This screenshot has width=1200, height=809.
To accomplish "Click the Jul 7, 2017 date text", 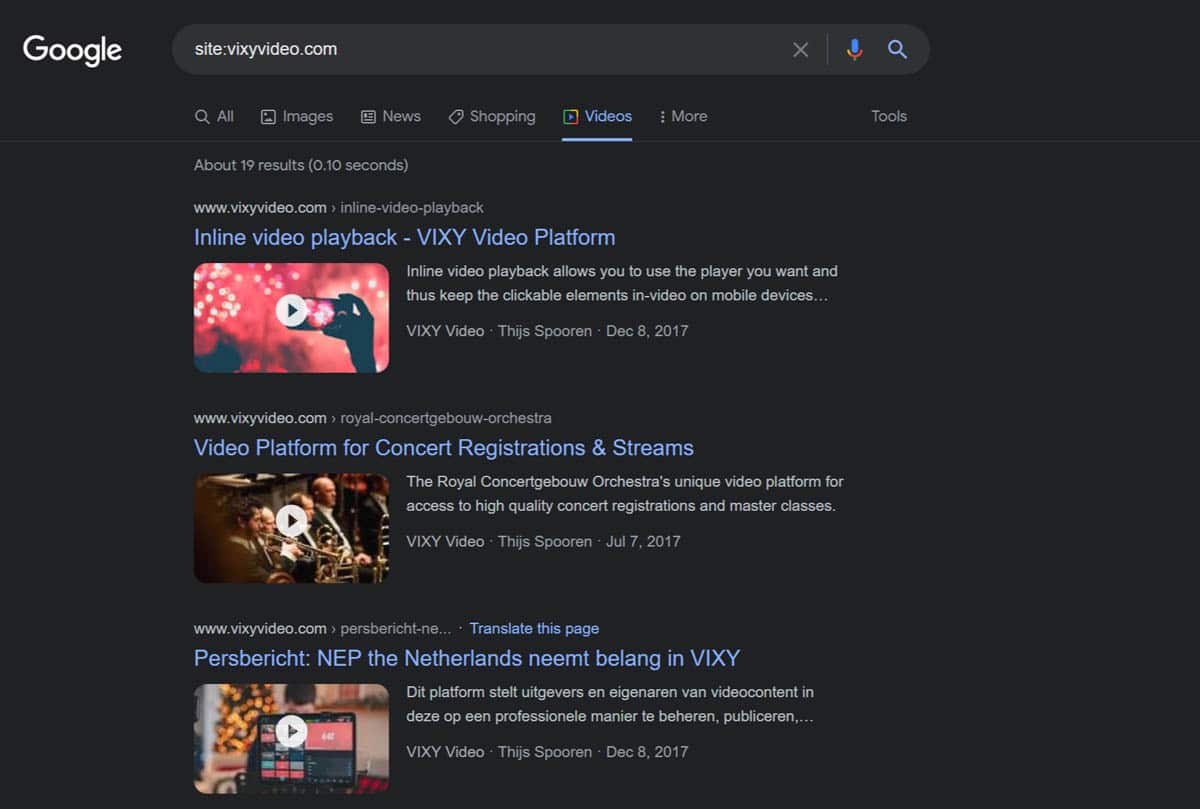I will click(643, 541).
